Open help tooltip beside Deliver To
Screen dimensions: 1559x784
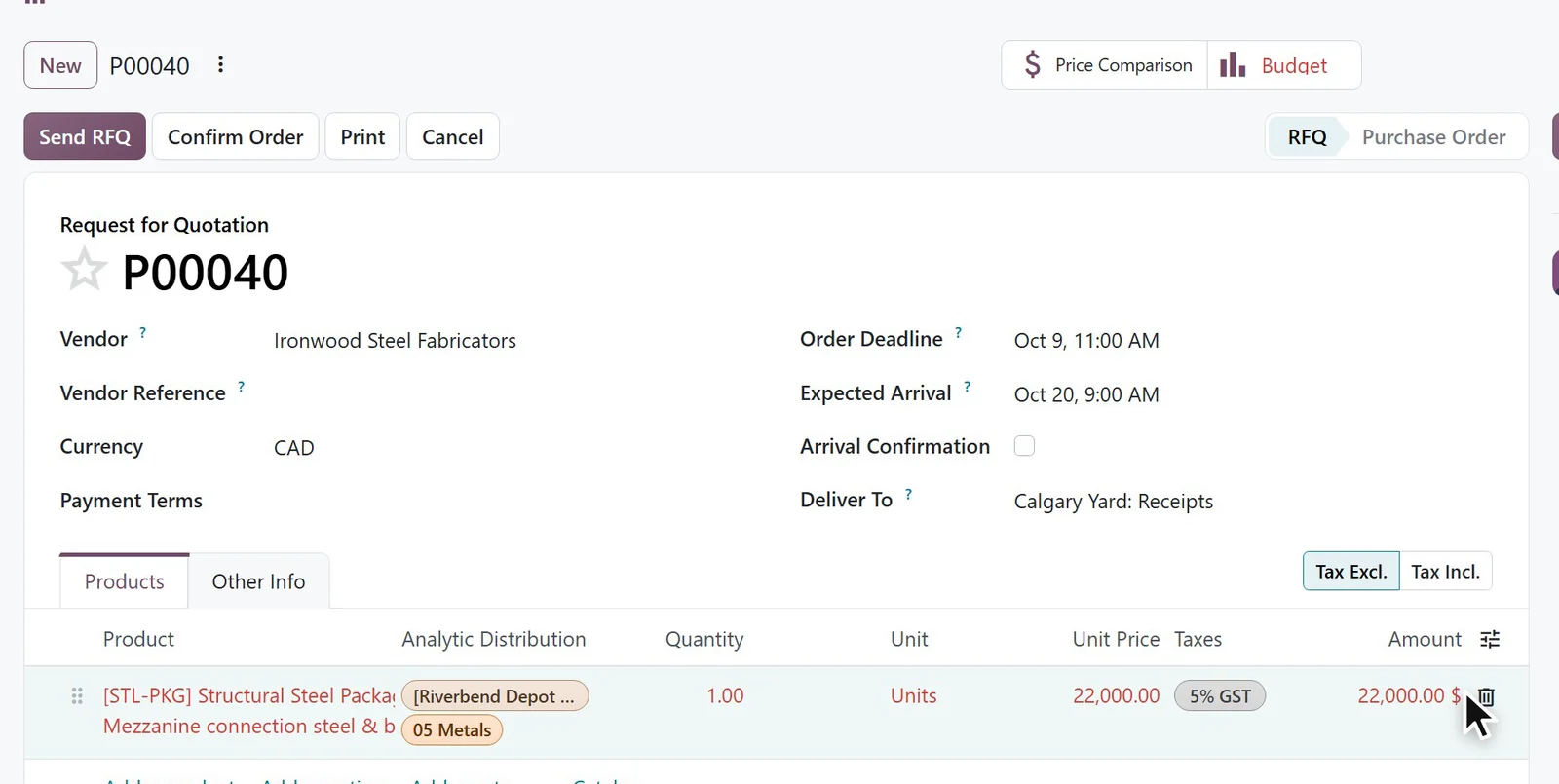(909, 494)
